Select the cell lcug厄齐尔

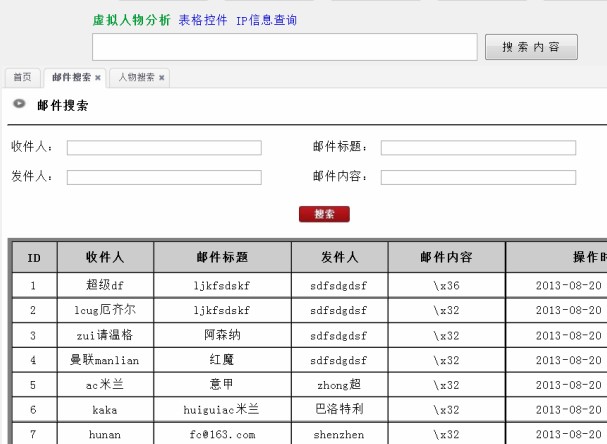click(x=105, y=310)
